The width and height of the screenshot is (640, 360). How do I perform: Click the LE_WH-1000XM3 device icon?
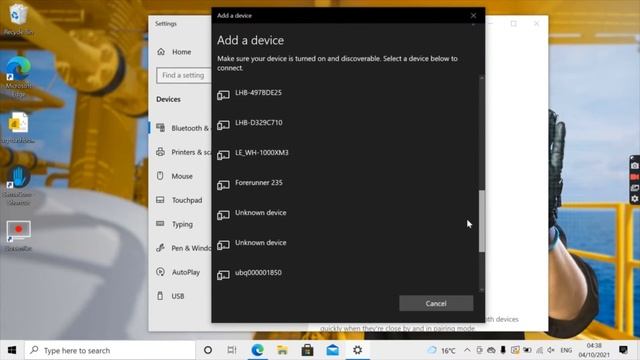pyautogui.click(x=223, y=155)
